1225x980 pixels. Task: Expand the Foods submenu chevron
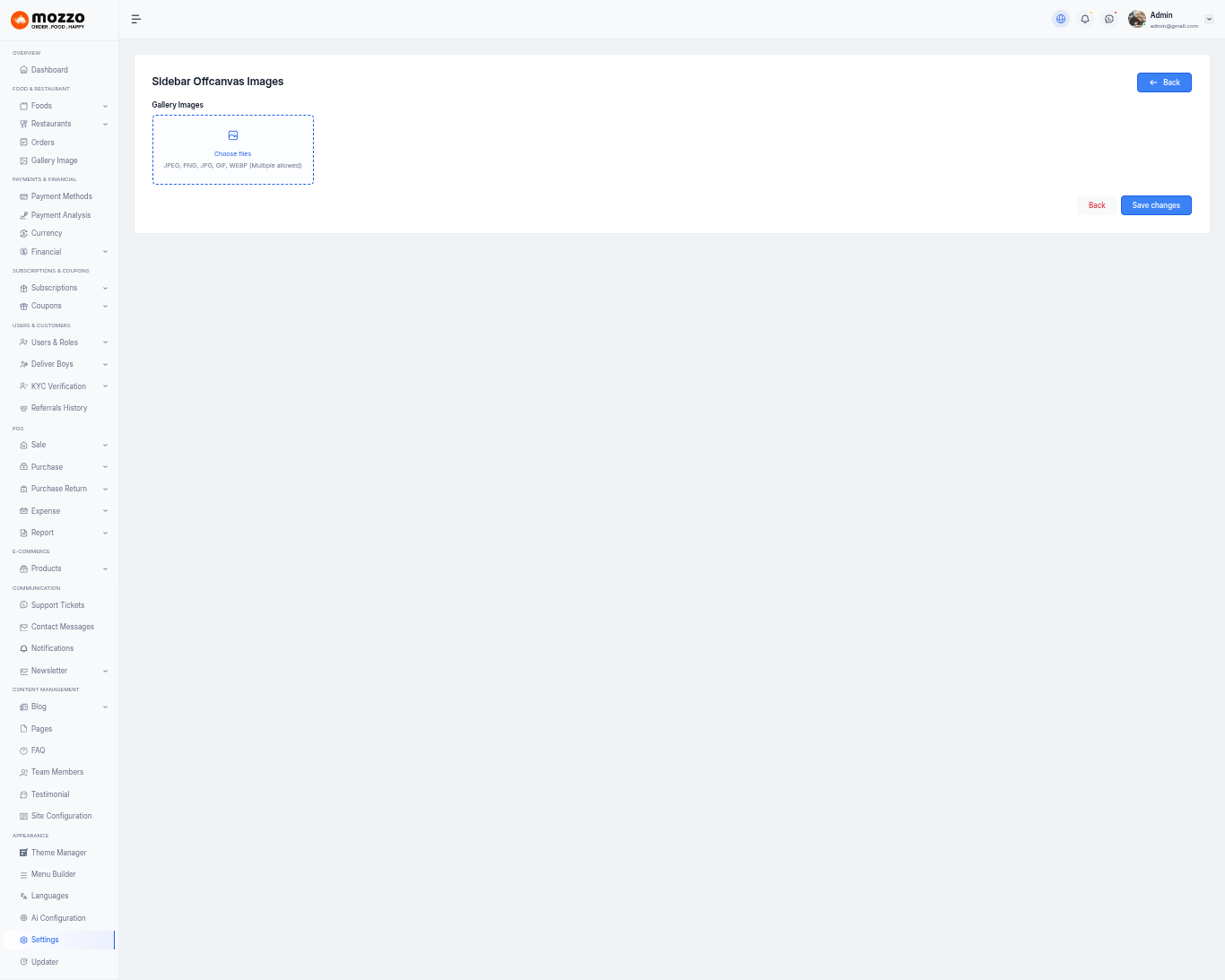pyautogui.click(x=105, y=106)
